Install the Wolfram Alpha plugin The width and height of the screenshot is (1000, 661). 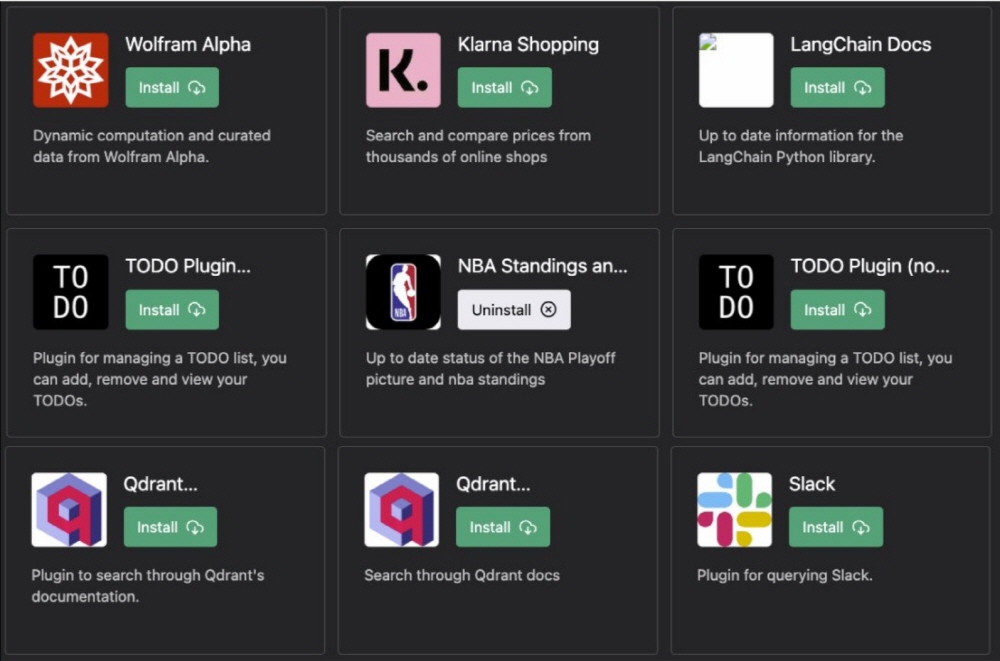coord(172,87)
